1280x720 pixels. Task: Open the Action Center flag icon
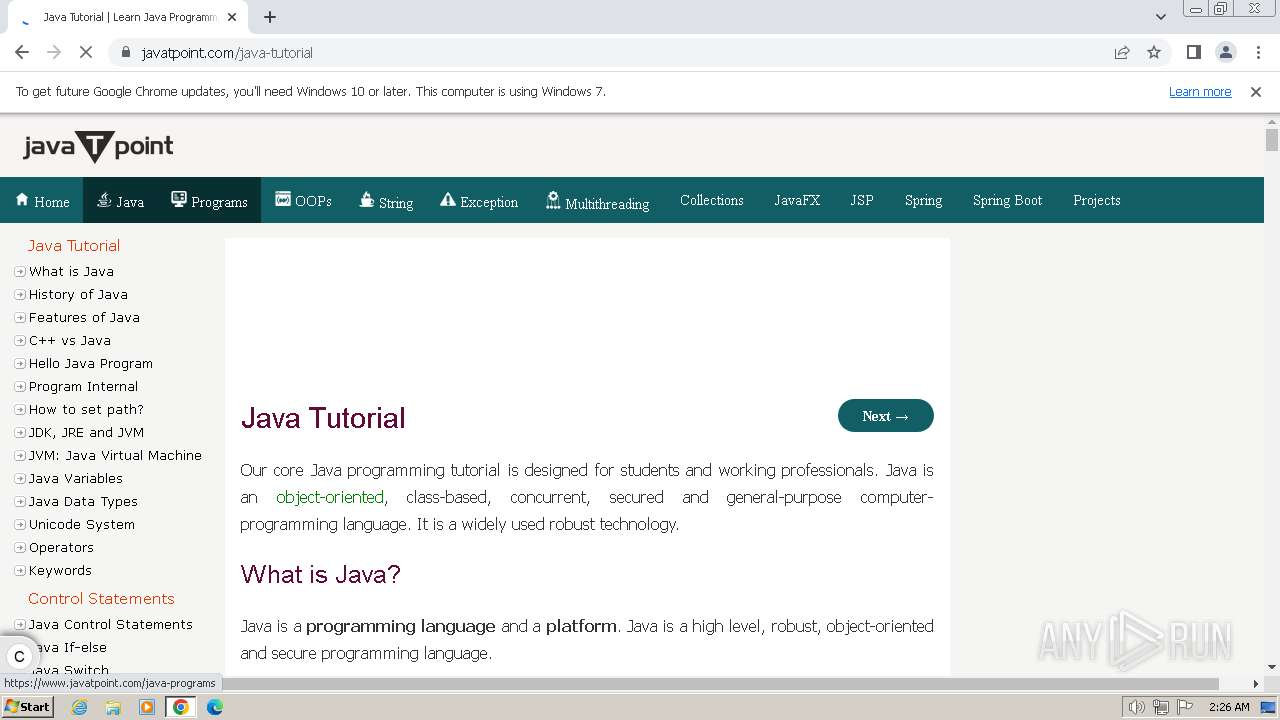pyautogui.click(x=1183, y=707)
